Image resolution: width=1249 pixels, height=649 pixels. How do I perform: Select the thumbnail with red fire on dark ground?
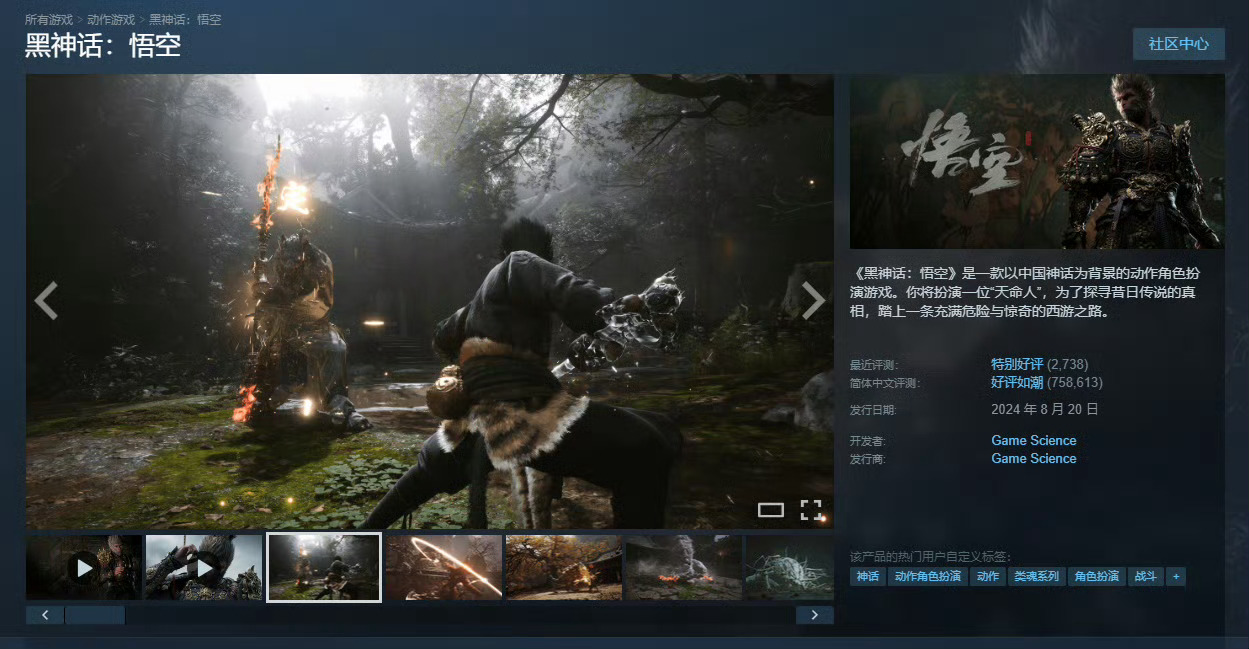684,567
